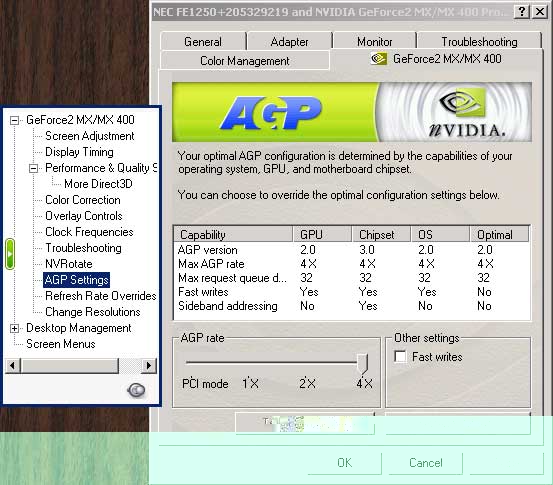Close the display properties dialog
Image resolution: width=553 pixels, height=485 pixels.
pyautogui.click(x=540, y=12)
